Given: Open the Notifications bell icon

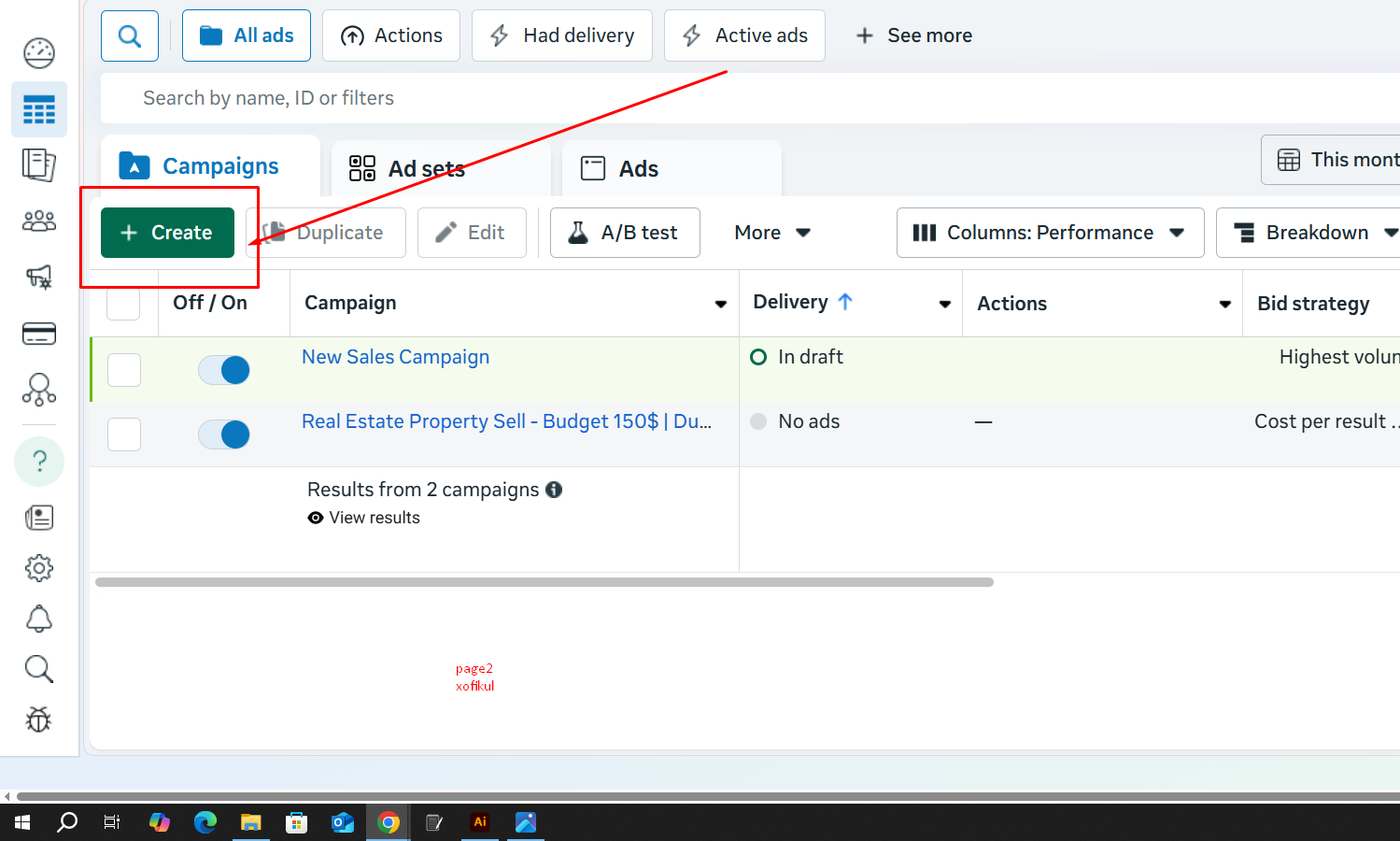Looking at the screenshot, I should pyautogui.click(x=39, y=619).
